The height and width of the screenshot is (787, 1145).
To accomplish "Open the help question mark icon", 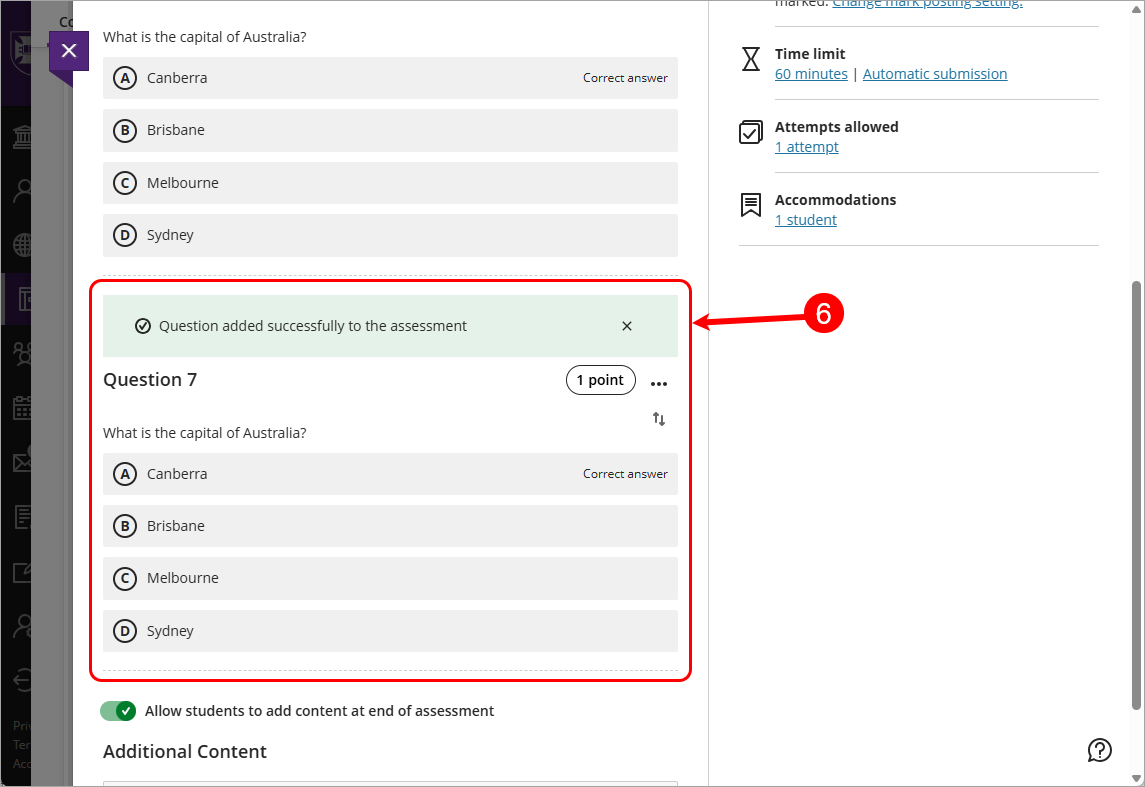I will tap(1099, 750).
